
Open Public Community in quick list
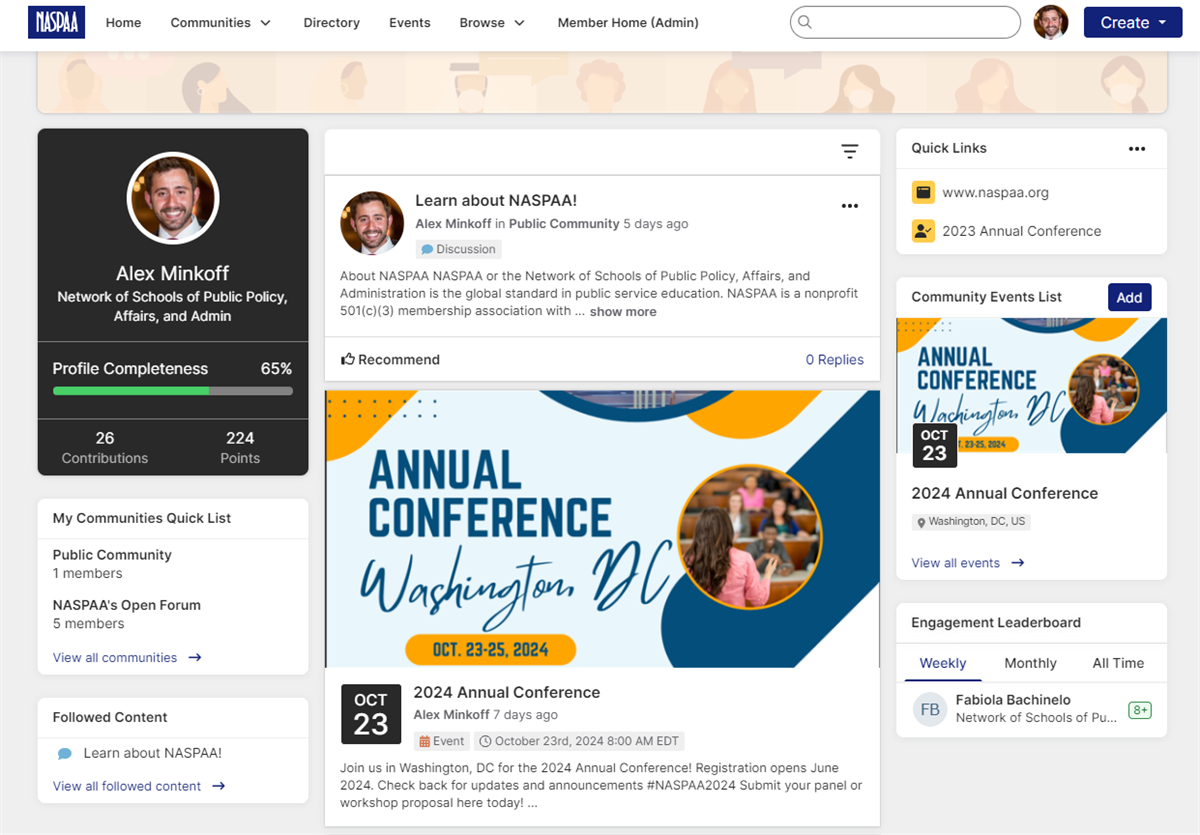click(x=112, y=555)
